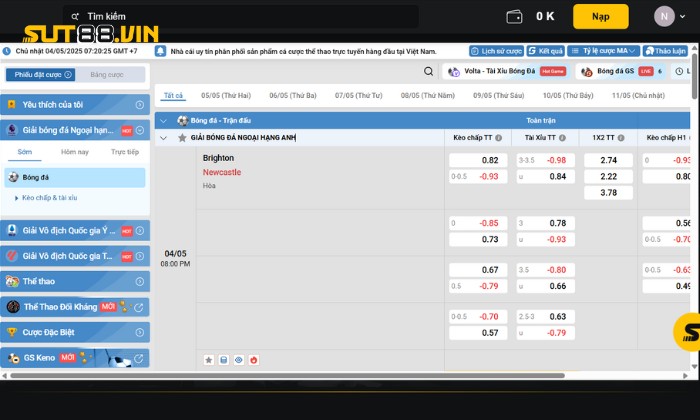Click the hot flame icon below the match
700x420 pixels.
[254, 359]
